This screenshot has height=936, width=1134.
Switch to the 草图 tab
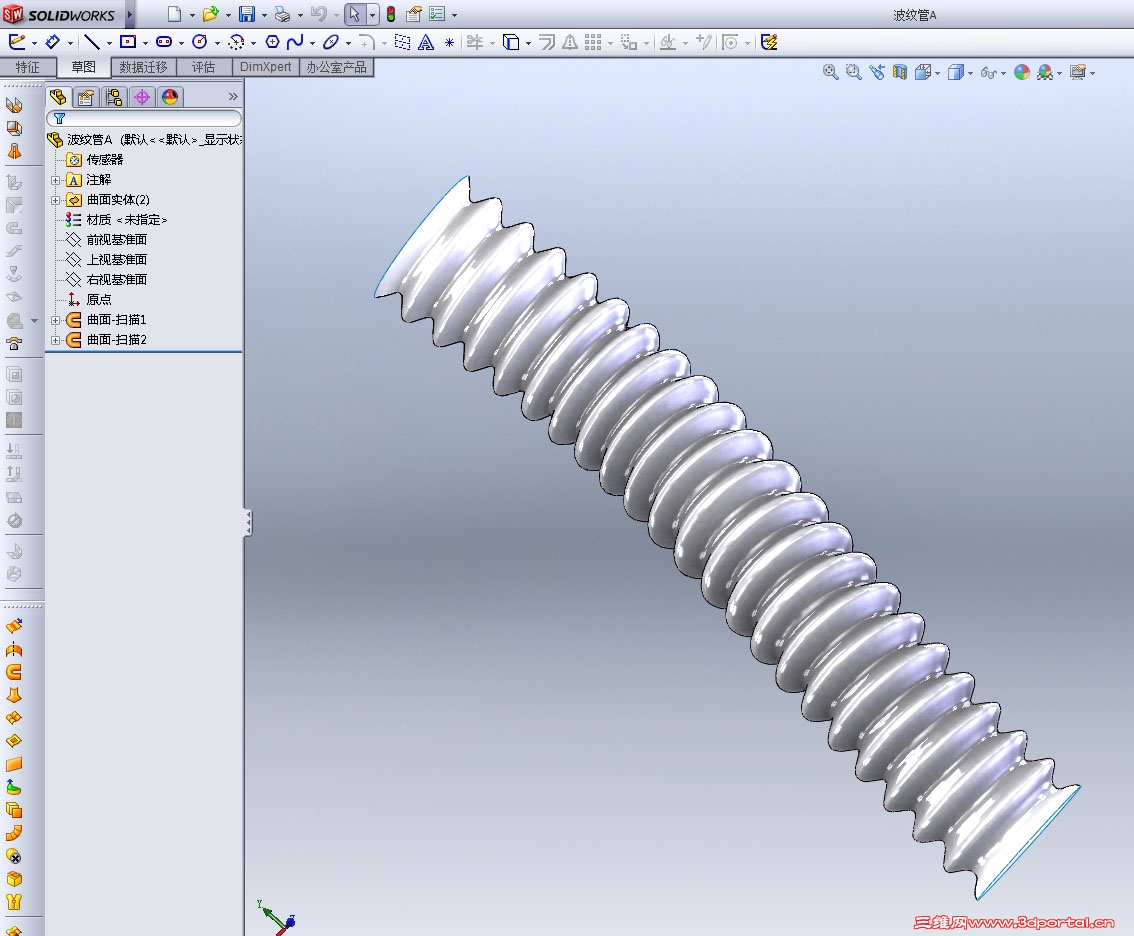(83, 67)
